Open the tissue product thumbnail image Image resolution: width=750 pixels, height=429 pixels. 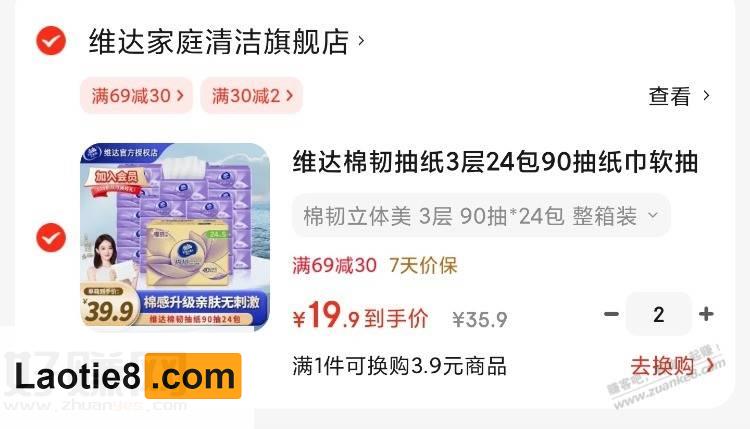[x=175, y=236]
